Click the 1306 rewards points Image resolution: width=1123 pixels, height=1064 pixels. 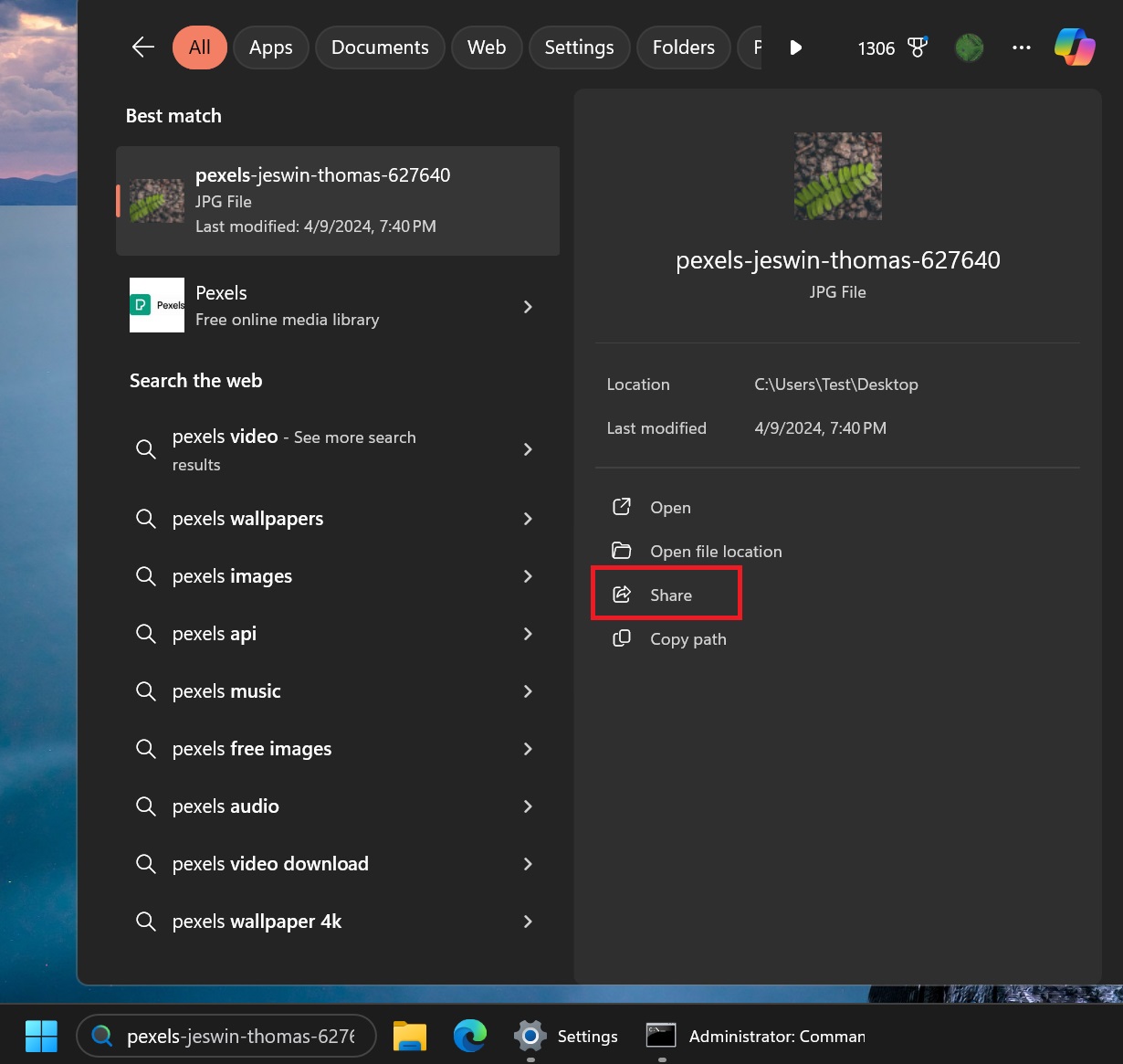click(x=876, y=48)
